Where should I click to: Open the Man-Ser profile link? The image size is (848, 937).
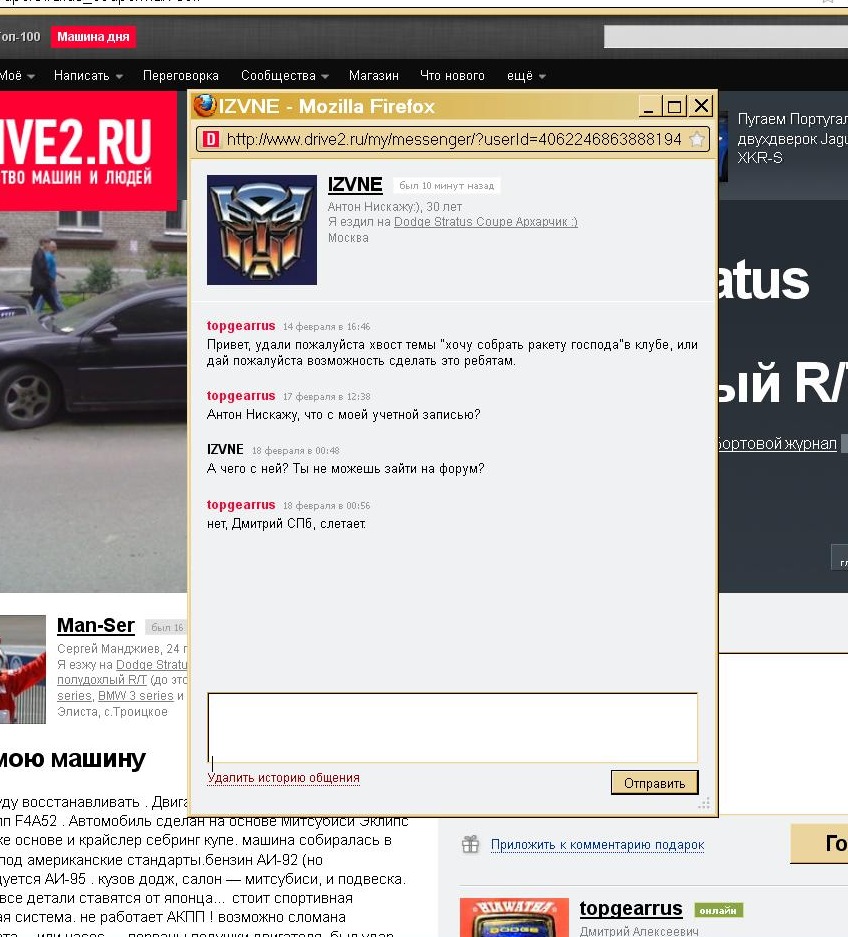96,625
